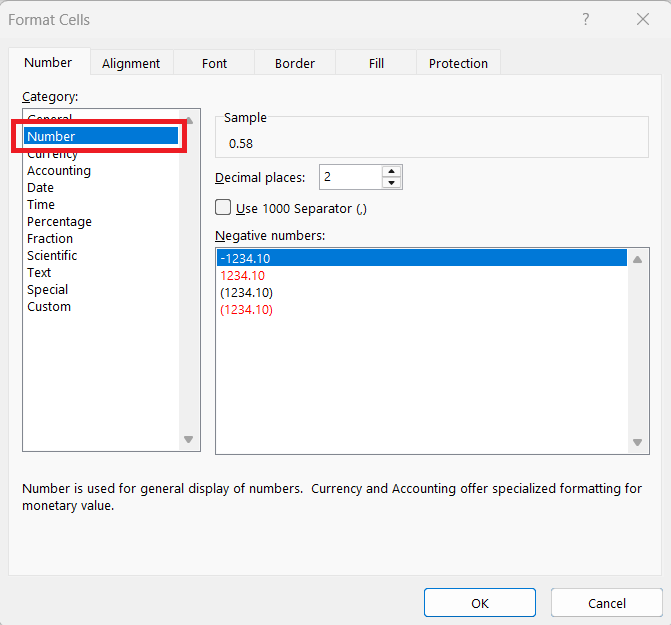Go to the Protection tab

coord(458,63)
